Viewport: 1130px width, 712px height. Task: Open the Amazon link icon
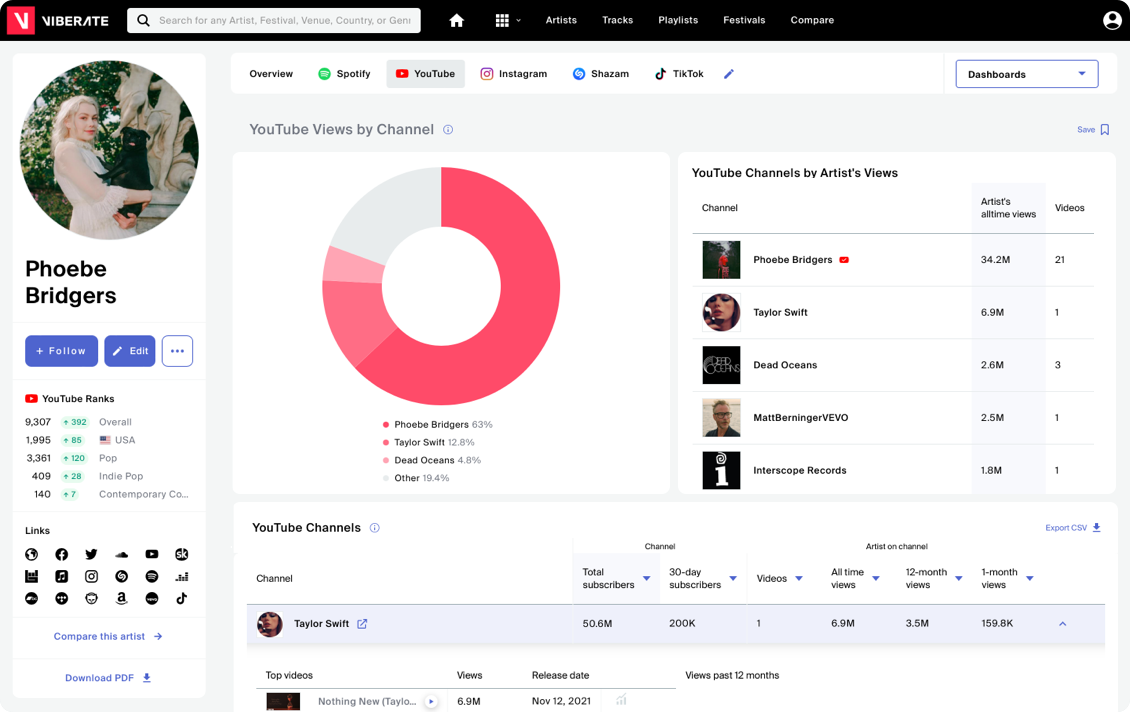click(122, 598)
